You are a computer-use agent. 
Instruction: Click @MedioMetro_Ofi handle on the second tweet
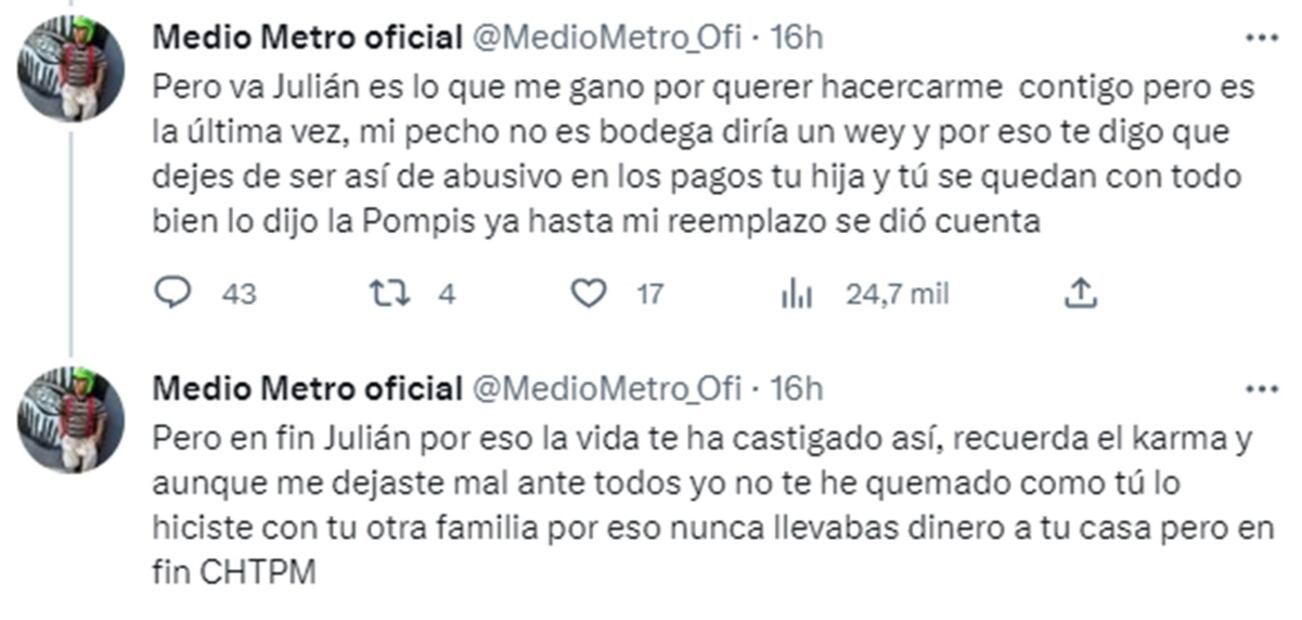pos(606,388)
